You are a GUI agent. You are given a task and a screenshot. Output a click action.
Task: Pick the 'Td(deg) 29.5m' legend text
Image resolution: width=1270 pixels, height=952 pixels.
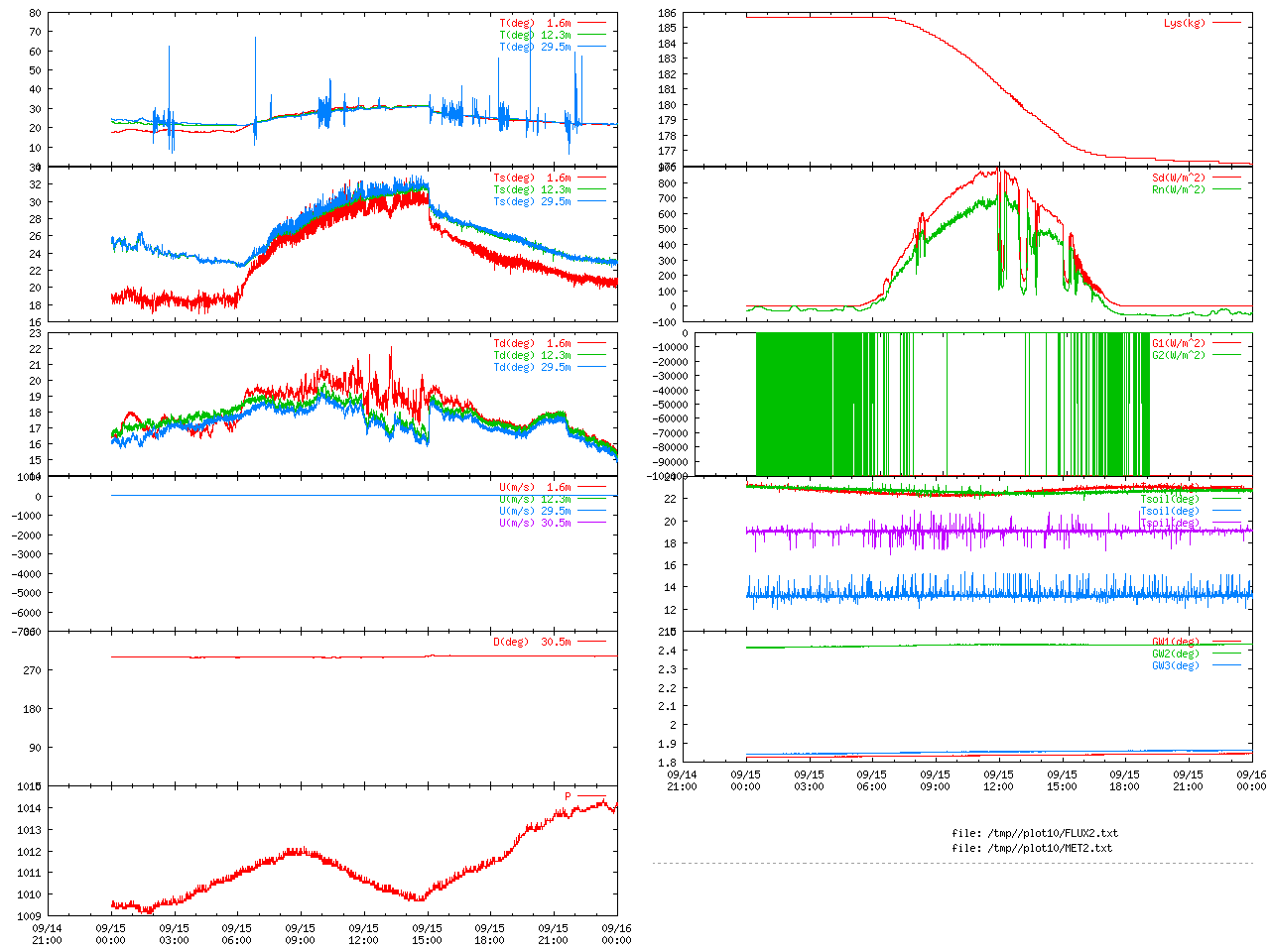pyautogui.click(x=532, y=367)
